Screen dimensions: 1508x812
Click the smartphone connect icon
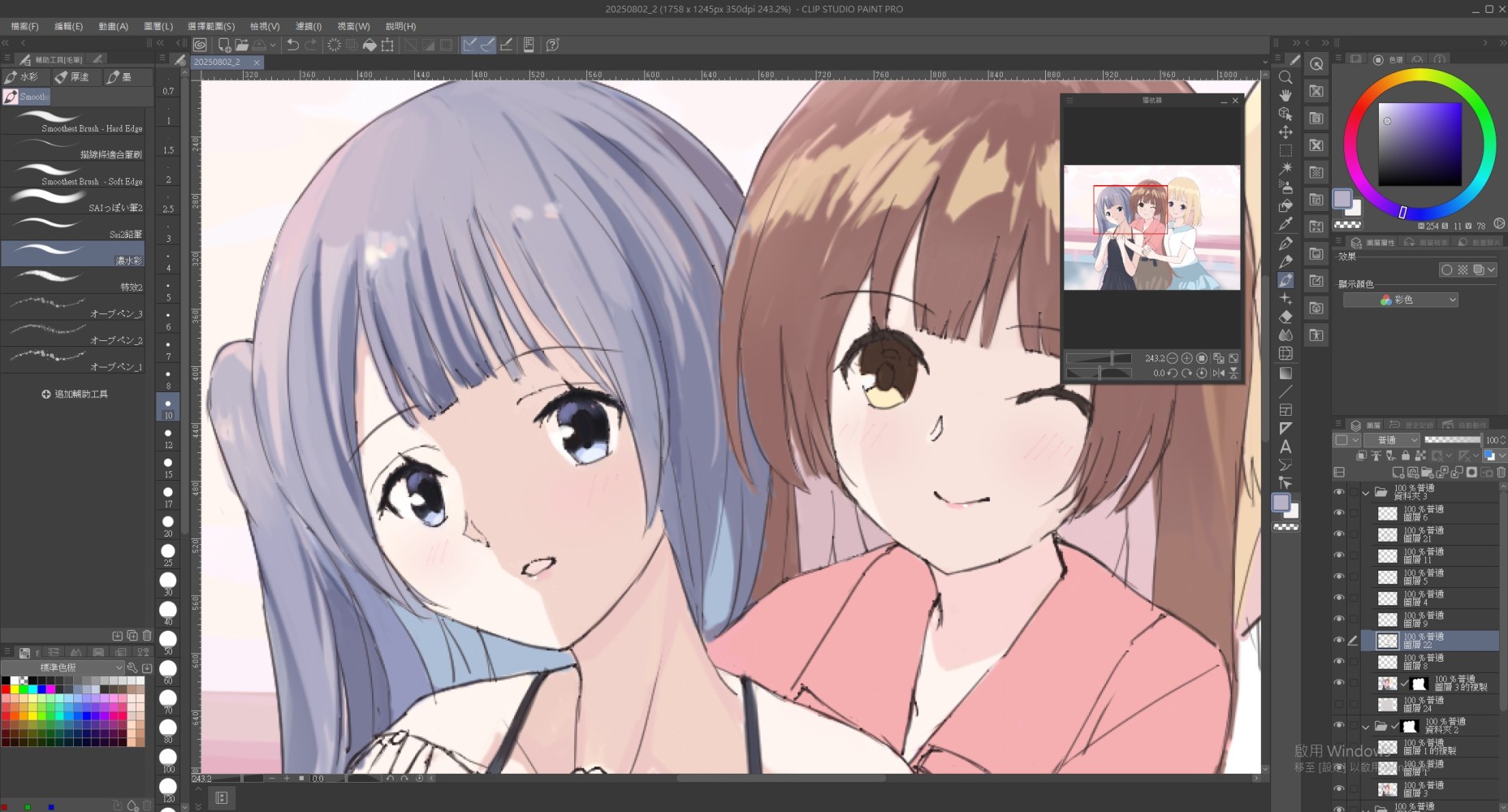(x=529, y=45)
